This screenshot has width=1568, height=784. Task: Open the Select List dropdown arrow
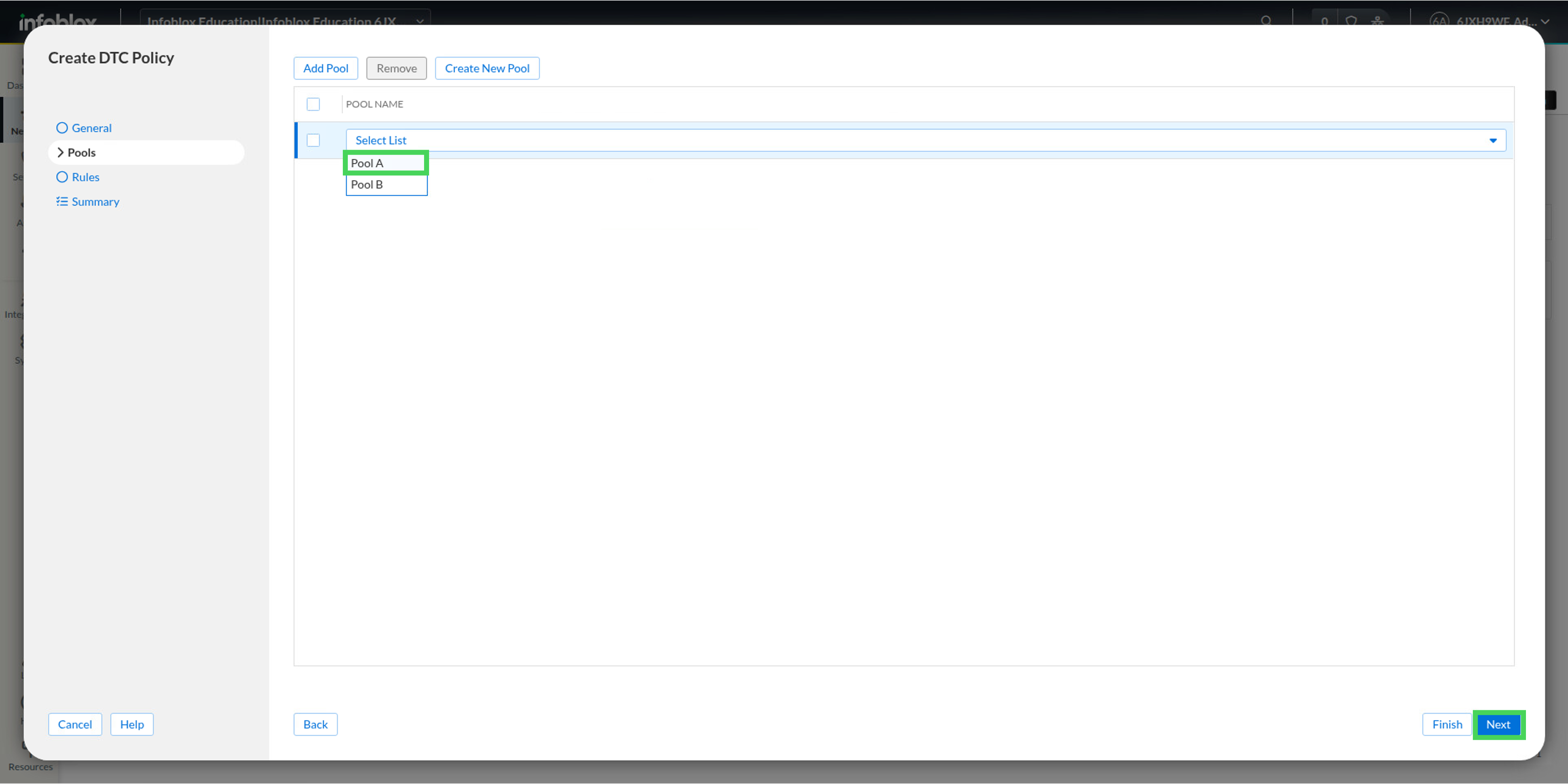click(1492, 141)
